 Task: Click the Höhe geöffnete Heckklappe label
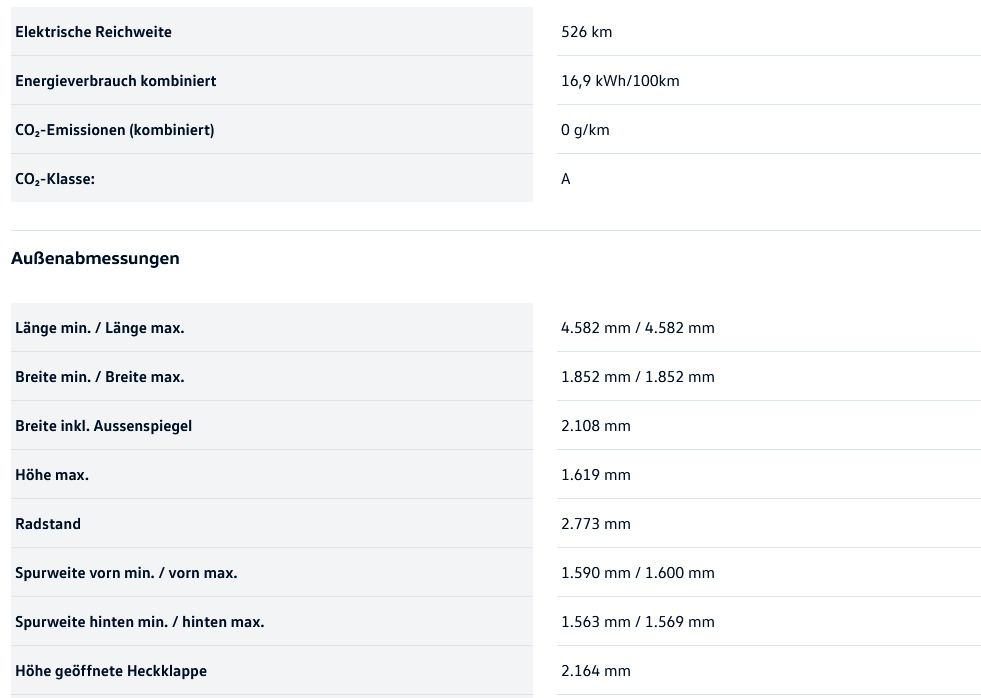(111, 671)
